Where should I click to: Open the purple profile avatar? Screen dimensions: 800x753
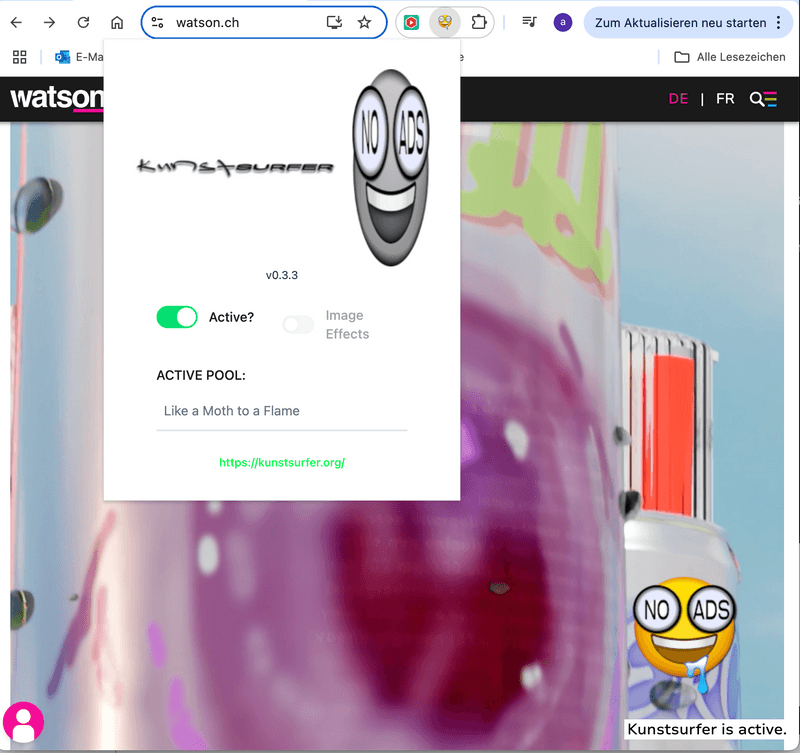[x=563, y=22]
